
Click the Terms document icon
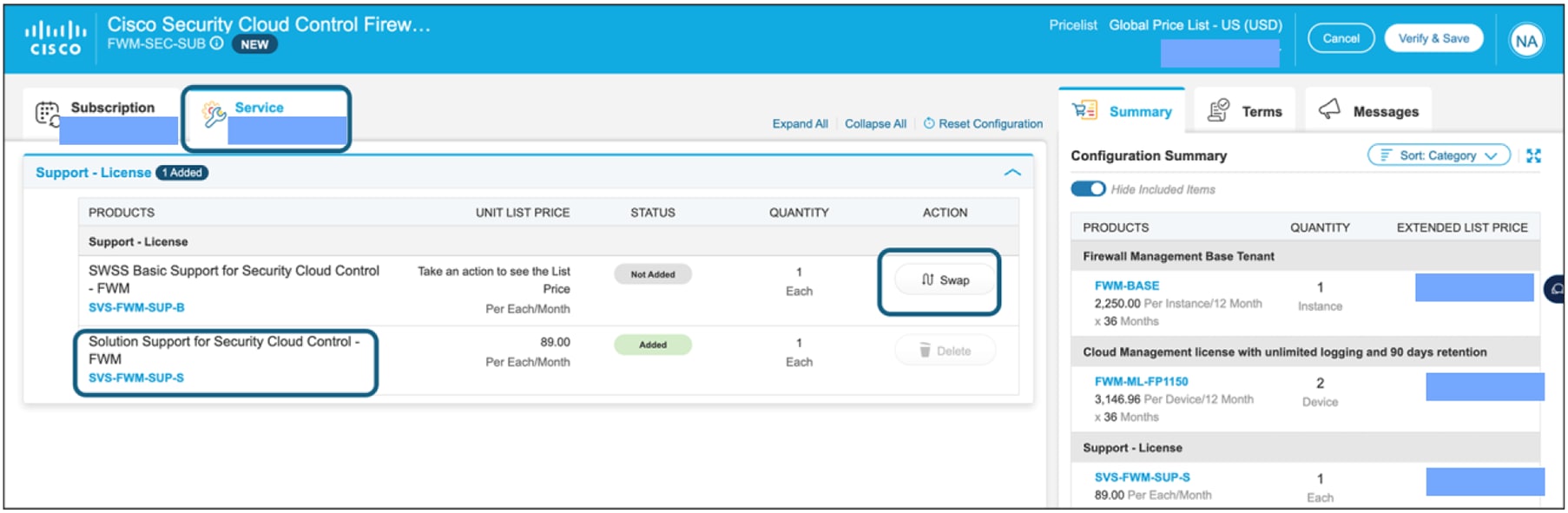(1219, 110)
